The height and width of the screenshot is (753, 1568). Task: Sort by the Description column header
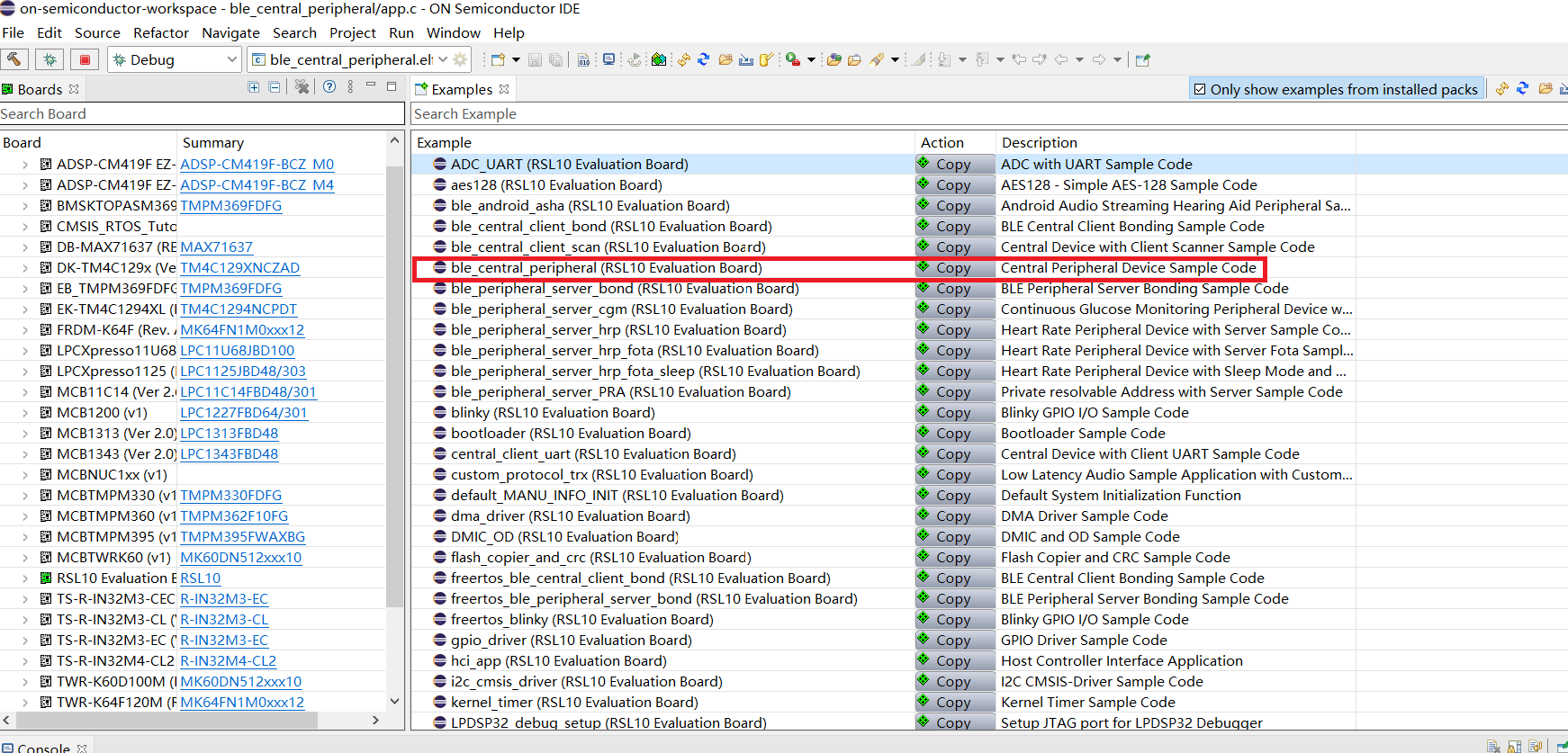(x=1176, y=142)
